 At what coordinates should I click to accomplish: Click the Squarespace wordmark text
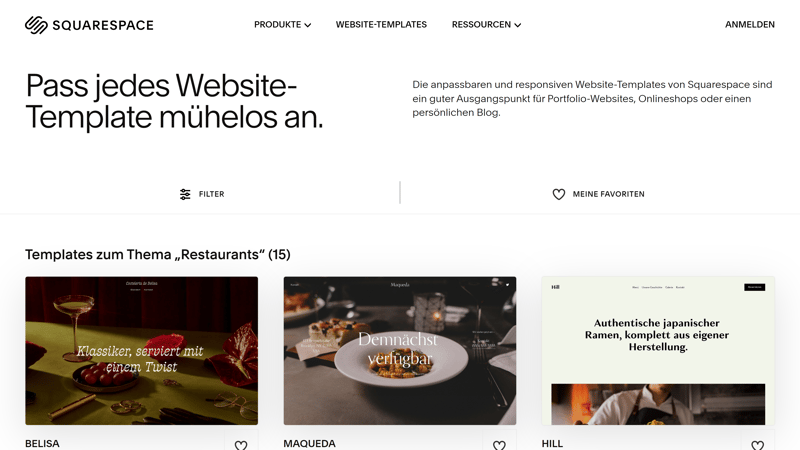pos(103,25)
